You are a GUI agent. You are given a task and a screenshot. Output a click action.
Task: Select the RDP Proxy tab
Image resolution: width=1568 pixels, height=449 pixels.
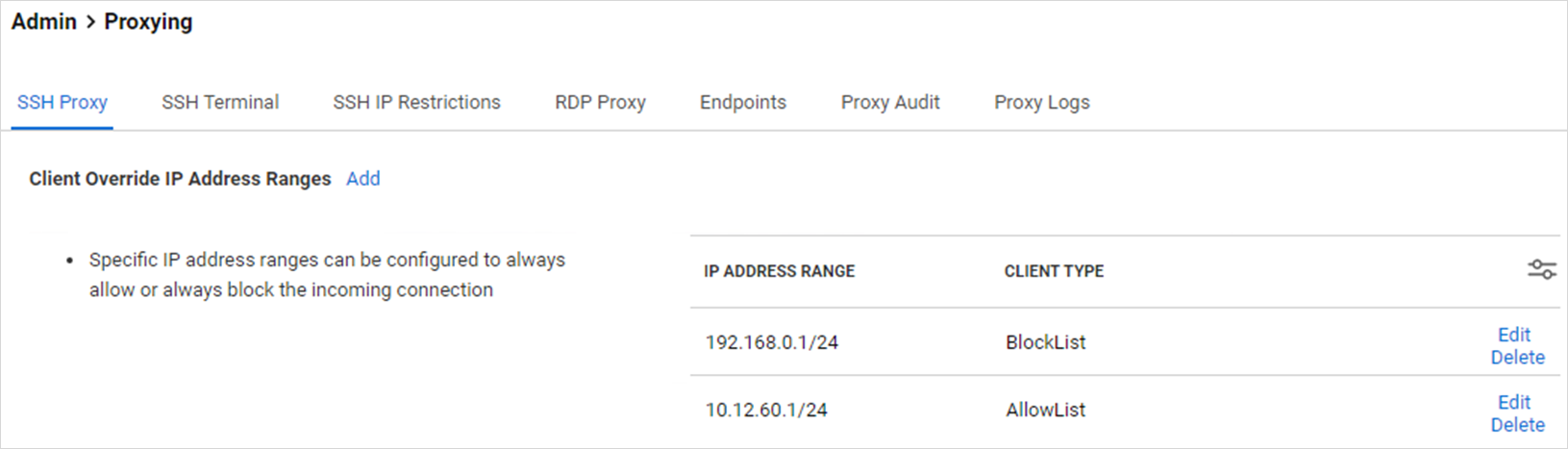coord(600,103)
